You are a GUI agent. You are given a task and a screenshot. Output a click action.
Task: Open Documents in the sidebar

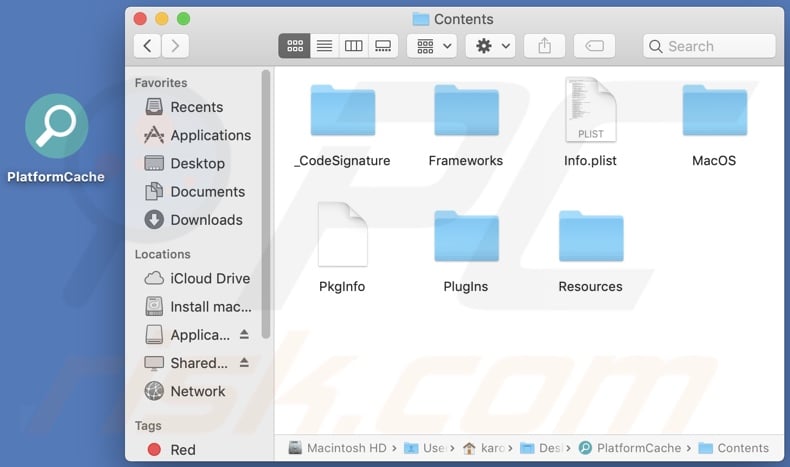[195, 191]
